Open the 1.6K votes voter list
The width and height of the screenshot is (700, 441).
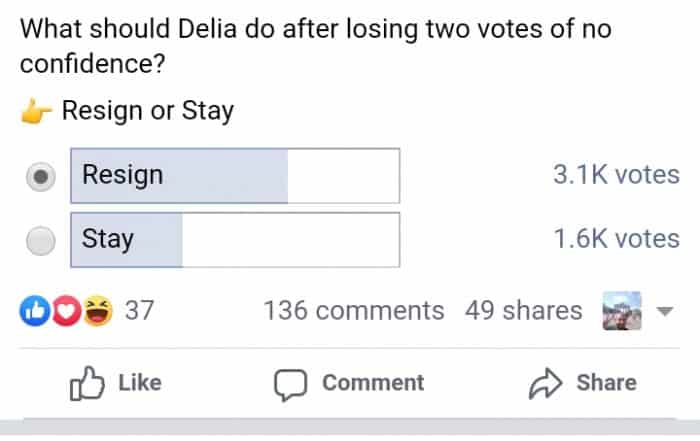[x=615, y=239]
